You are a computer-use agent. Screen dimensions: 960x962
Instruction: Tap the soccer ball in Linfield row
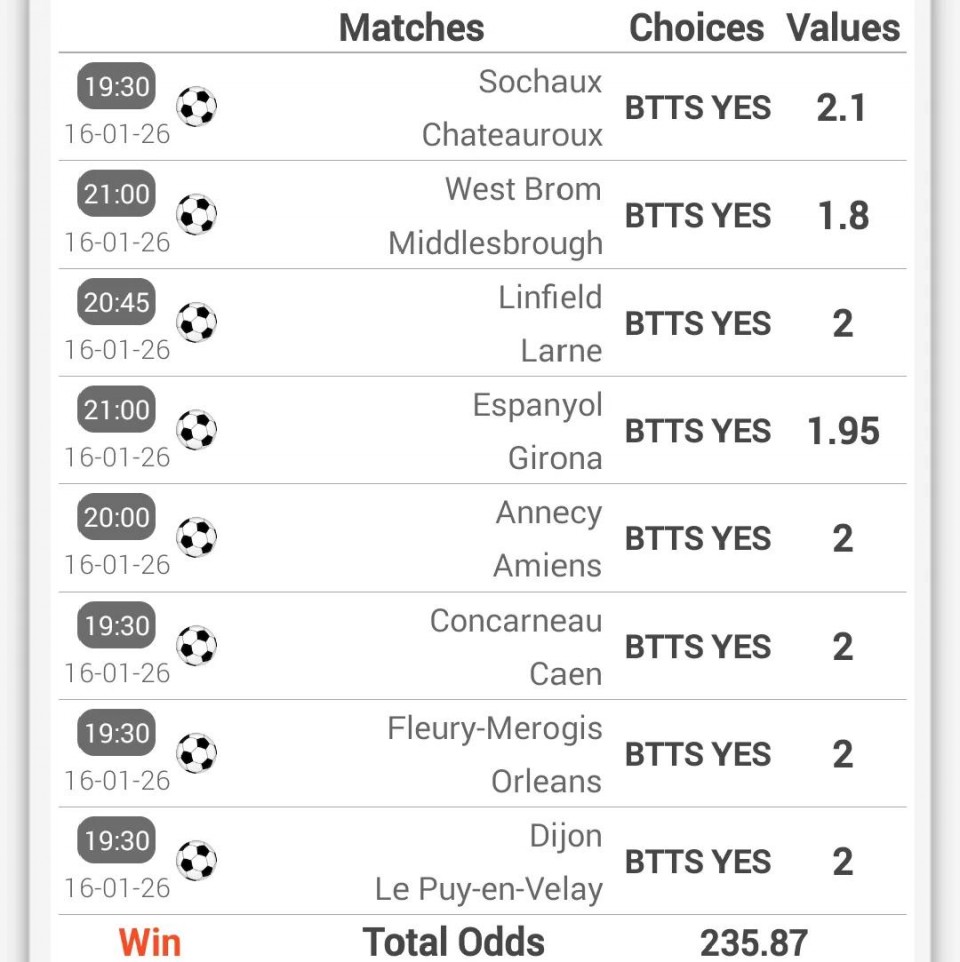(197, 322)
